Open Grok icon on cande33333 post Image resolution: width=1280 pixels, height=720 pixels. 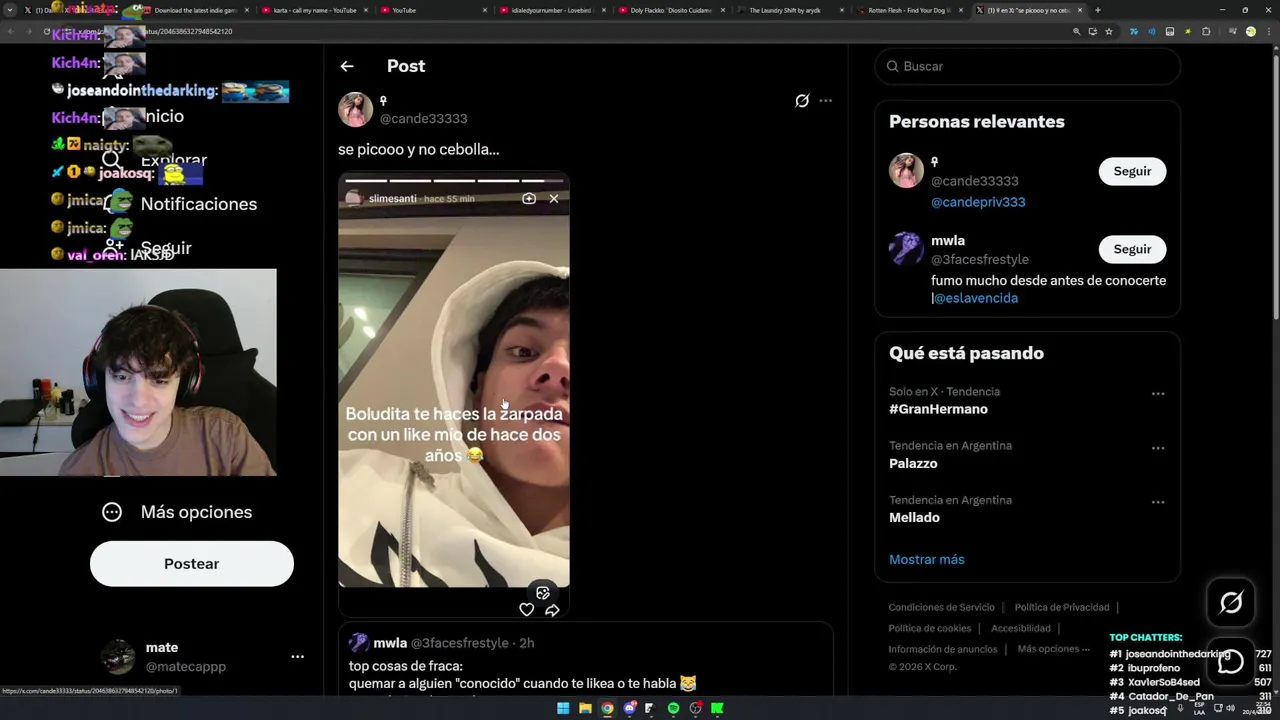[802, 101]
